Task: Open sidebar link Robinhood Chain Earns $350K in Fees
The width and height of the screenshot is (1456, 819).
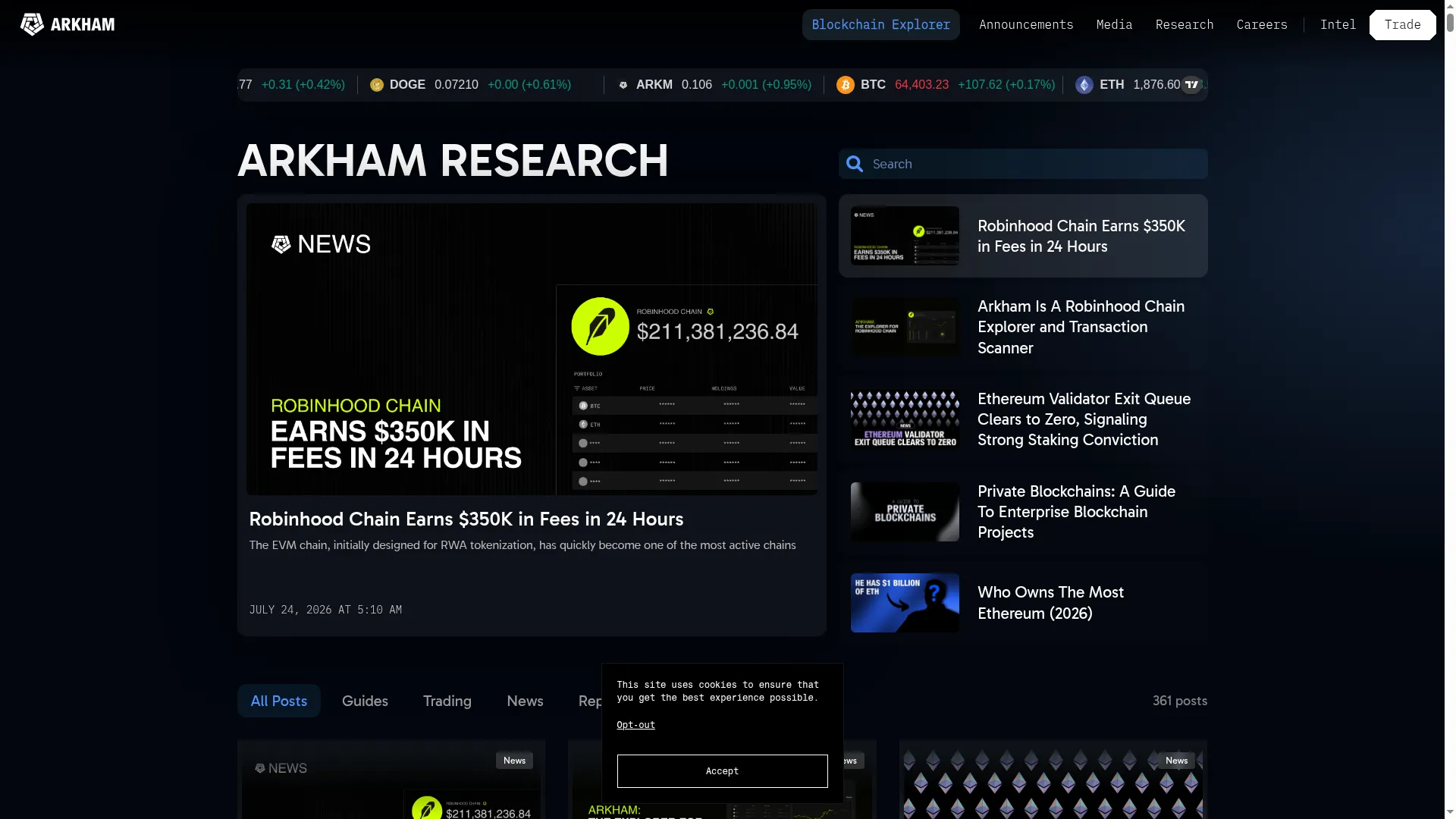Action: 1081,236
